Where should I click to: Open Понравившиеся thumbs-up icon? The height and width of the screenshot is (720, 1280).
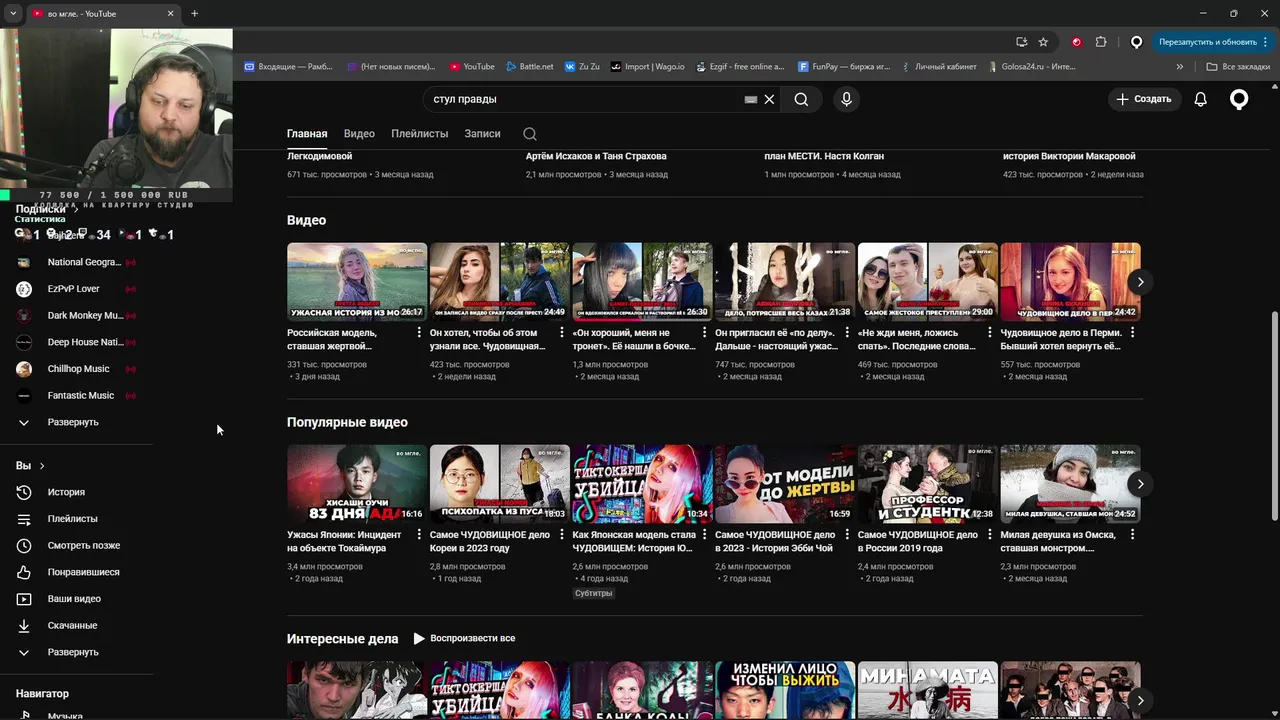click(24, 572)
